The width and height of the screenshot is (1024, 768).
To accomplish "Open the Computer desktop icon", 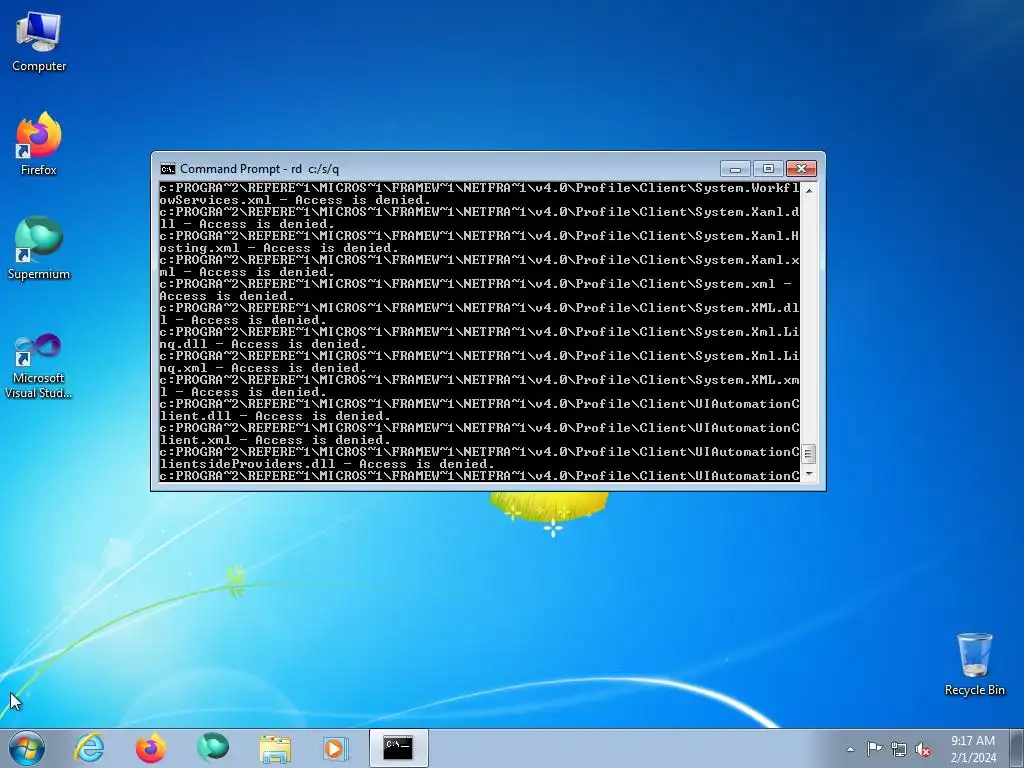I will coord(39,42).
